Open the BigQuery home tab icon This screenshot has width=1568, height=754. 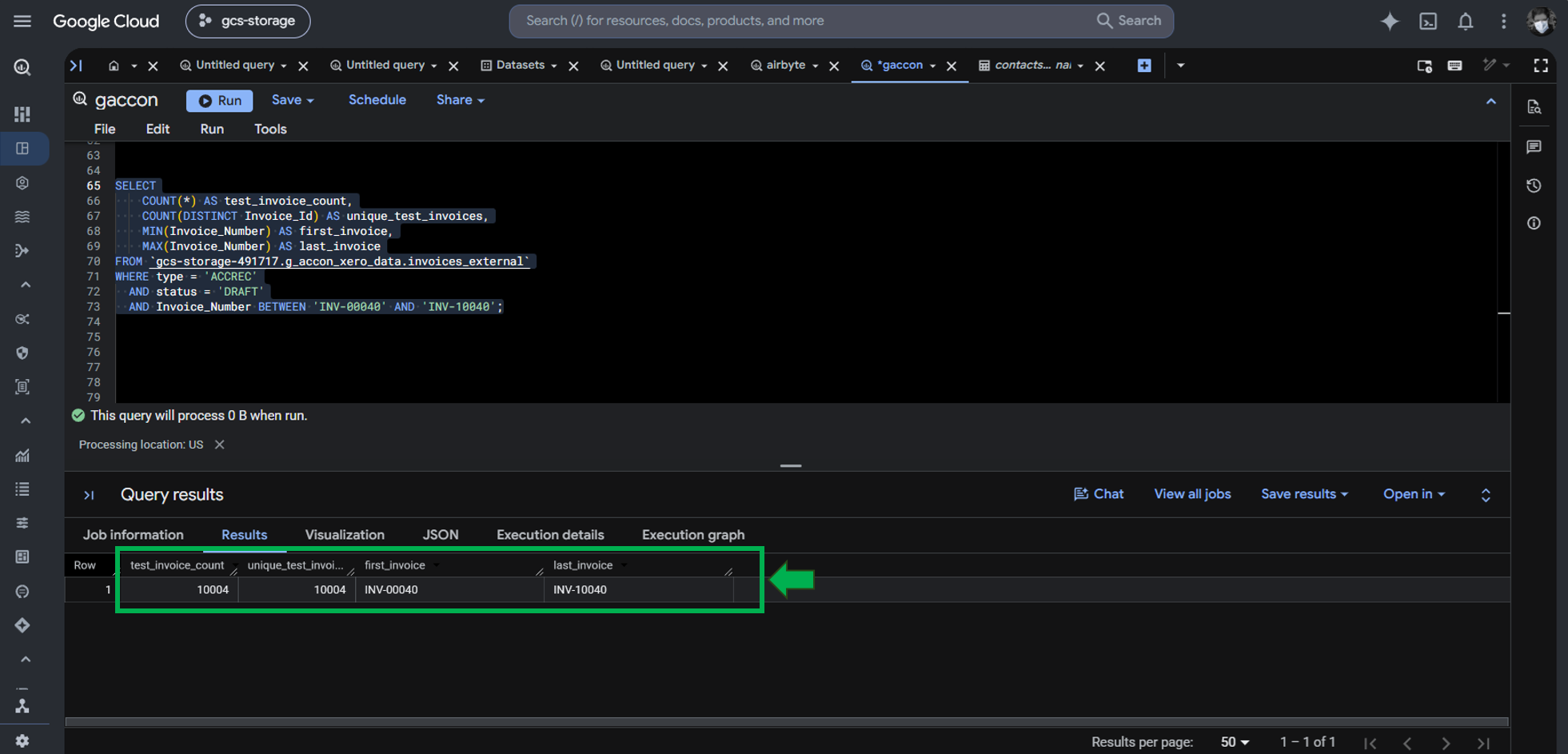pos(114,66)
